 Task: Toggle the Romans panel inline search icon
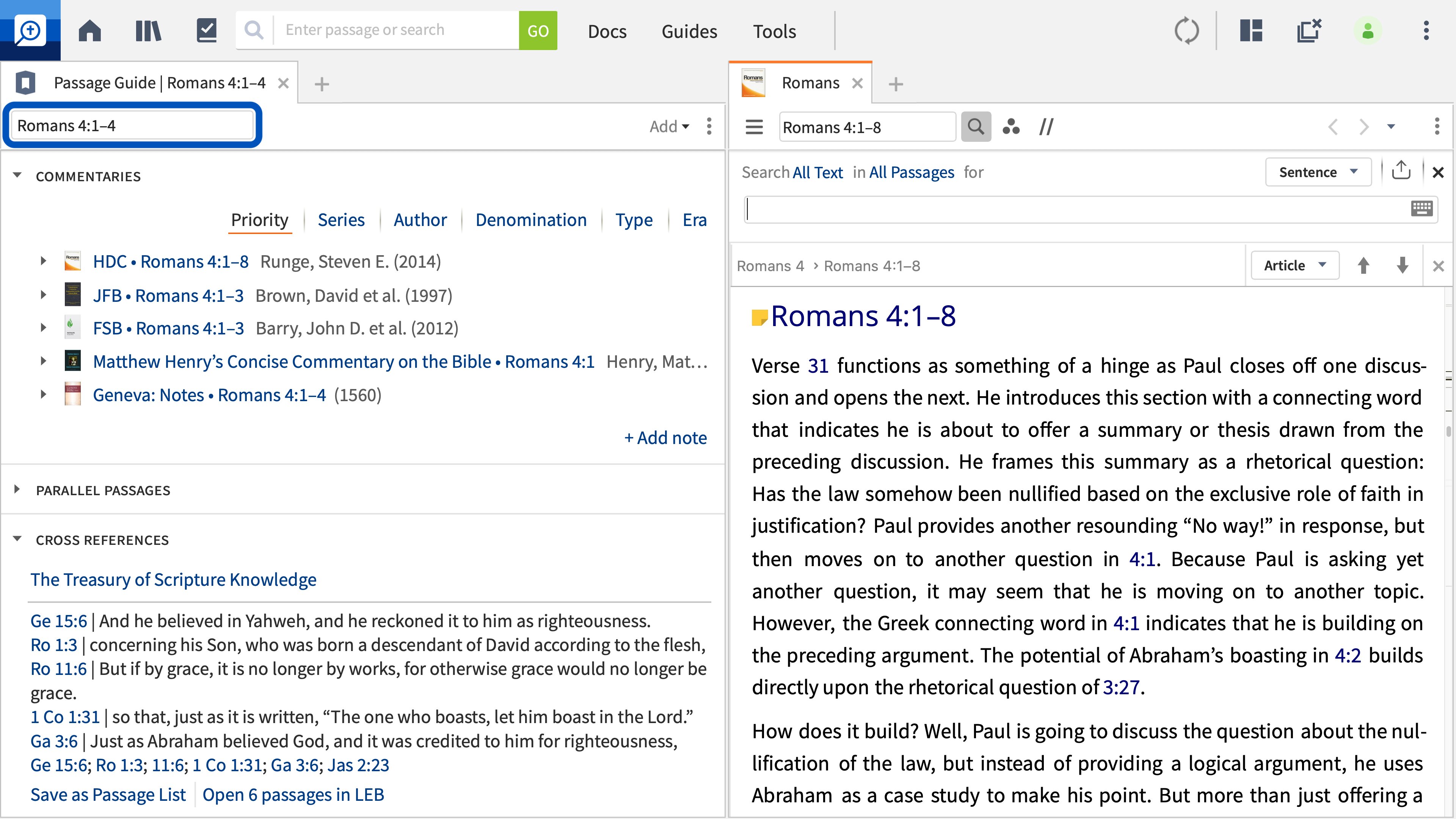point(976,127)
